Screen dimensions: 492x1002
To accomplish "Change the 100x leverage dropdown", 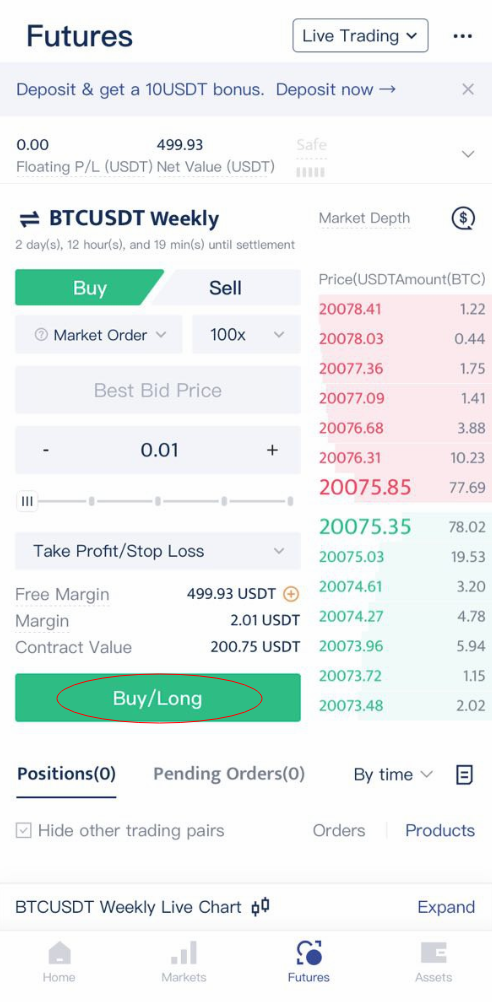I will click(x=247, y=335).
